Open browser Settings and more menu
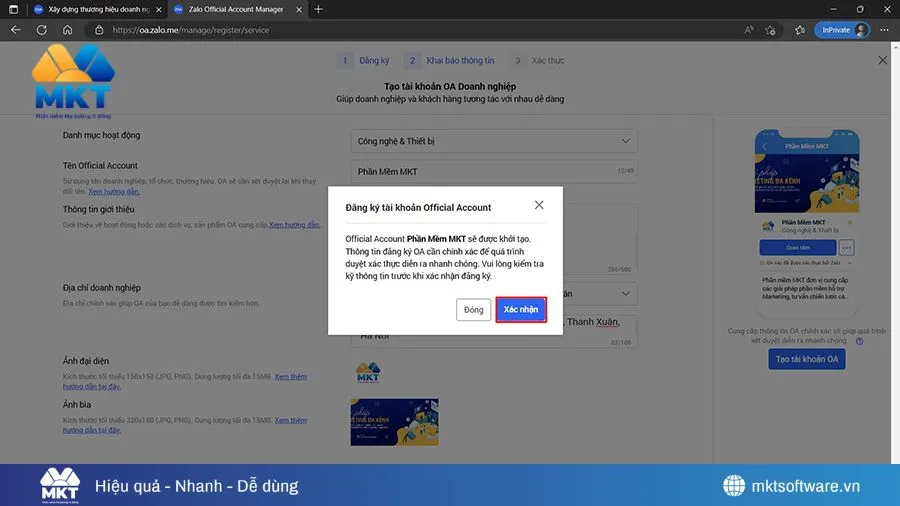 [x=885, y=30]
